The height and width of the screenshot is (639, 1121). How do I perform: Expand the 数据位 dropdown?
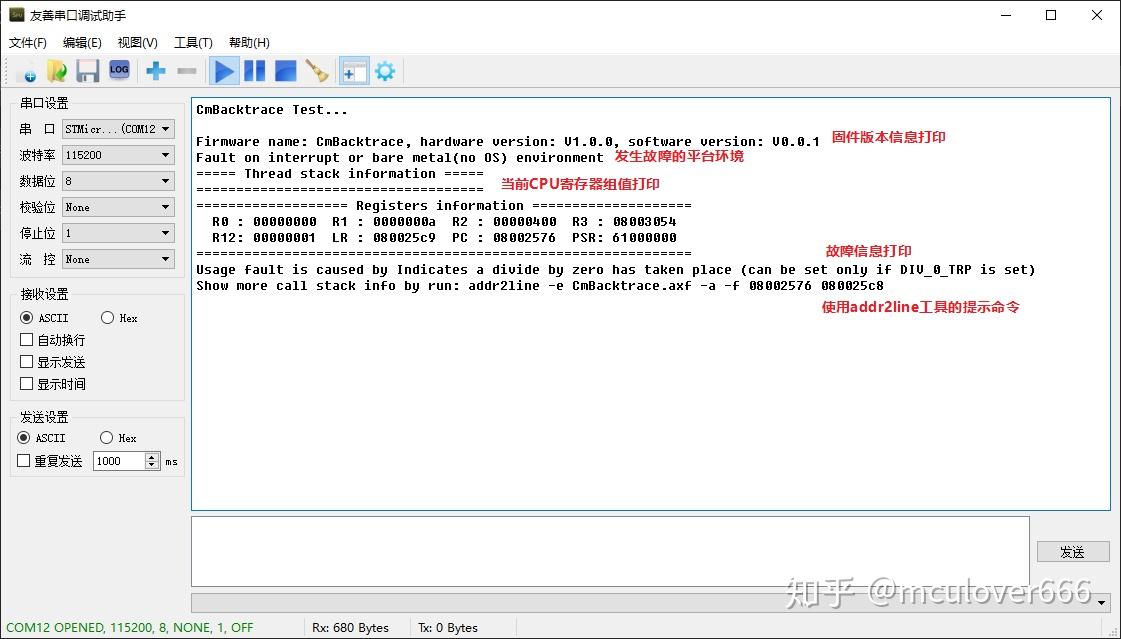pyautogui.click(x=118, y=182)
